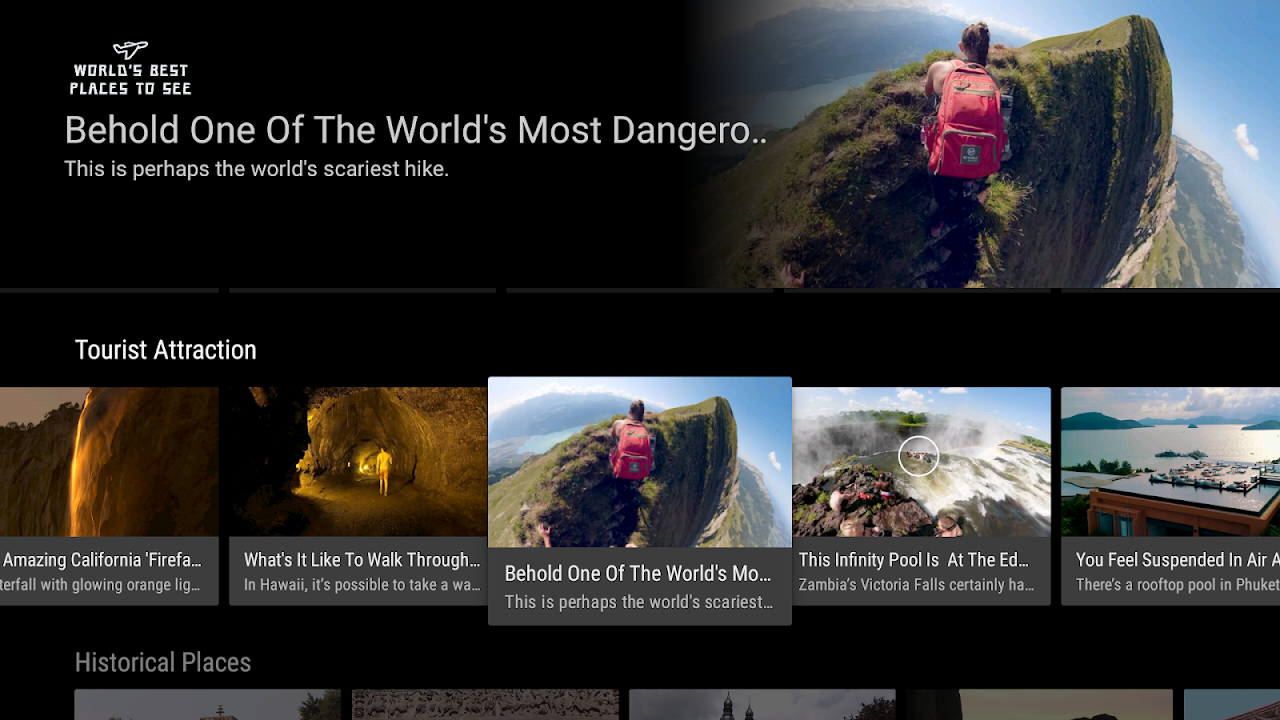The height and width of the screenshot is (720, 1280).
Task: Select the Tourist Attraction section heading
Action: tap(165, 350)
